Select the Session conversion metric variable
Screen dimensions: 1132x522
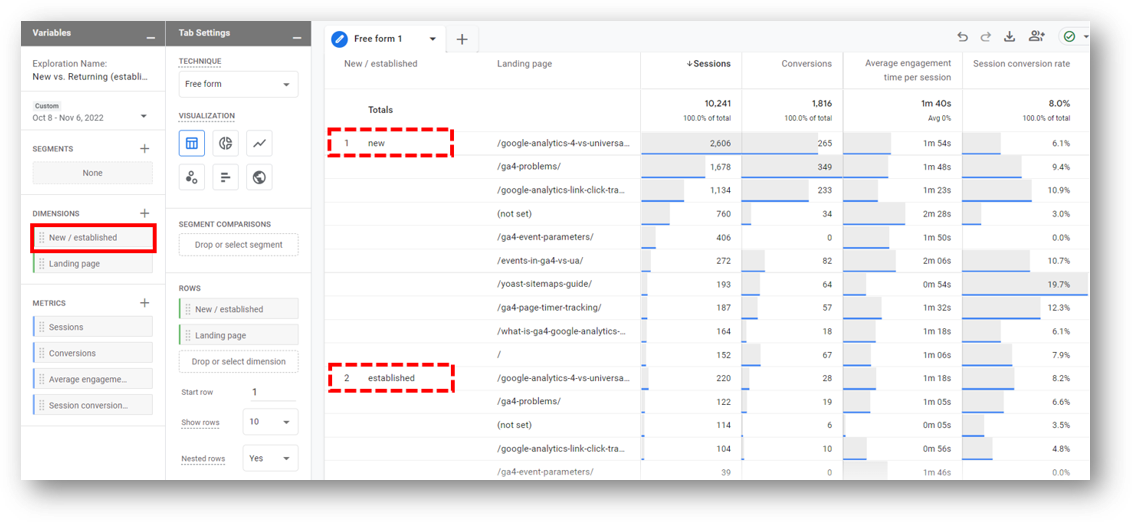click(x=93, y=405)
